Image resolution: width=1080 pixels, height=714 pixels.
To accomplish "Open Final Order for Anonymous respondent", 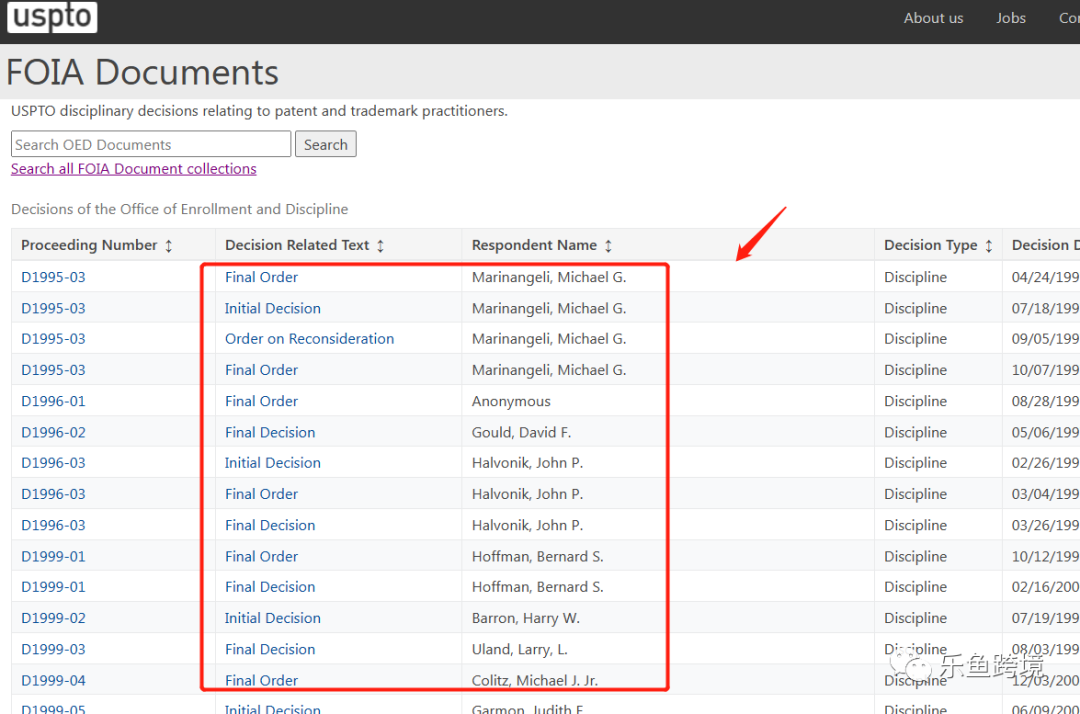I will pos(261,401).
